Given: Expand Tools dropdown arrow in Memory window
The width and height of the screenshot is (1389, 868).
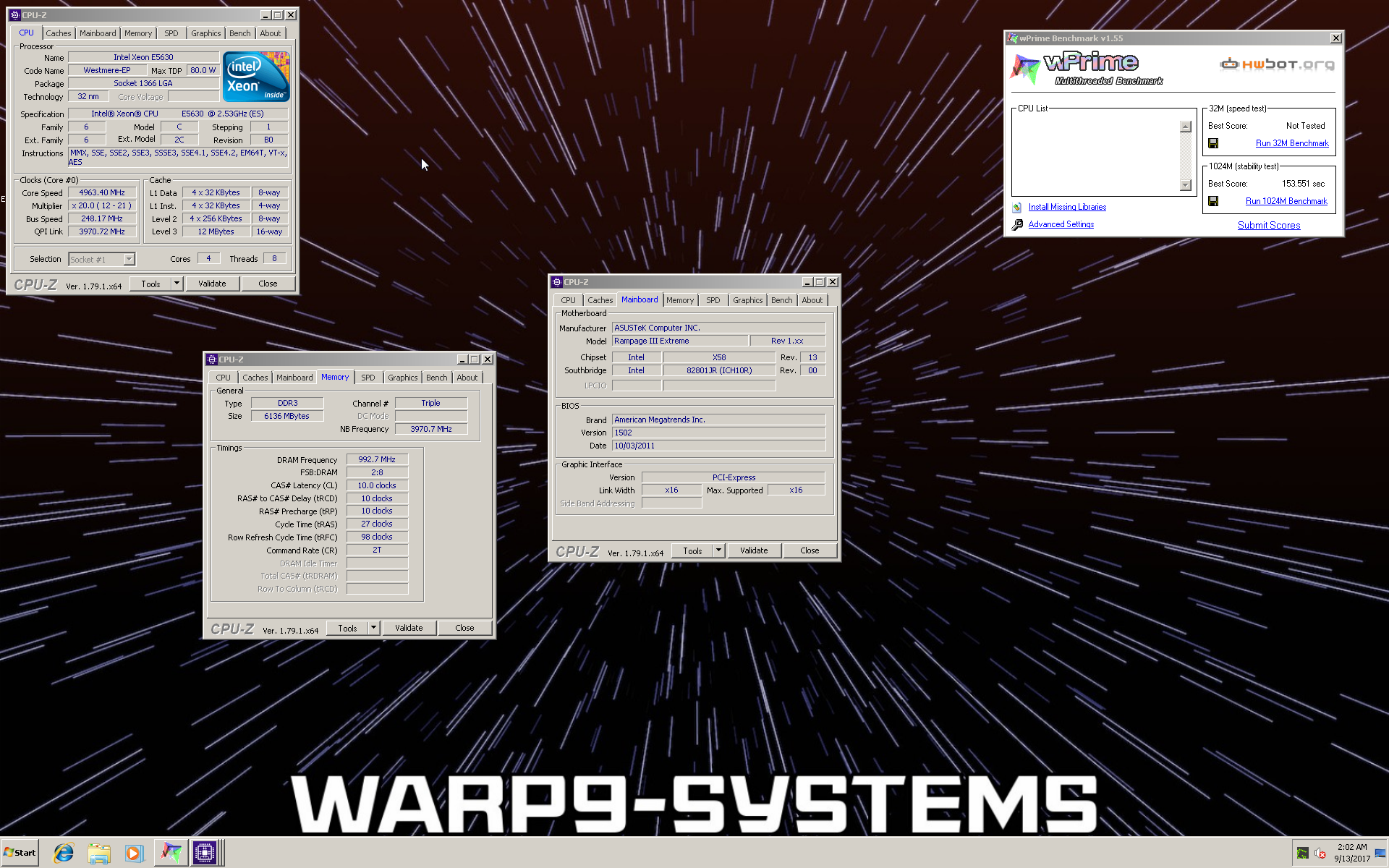Looking at the screenshot, I should point(373,628).
